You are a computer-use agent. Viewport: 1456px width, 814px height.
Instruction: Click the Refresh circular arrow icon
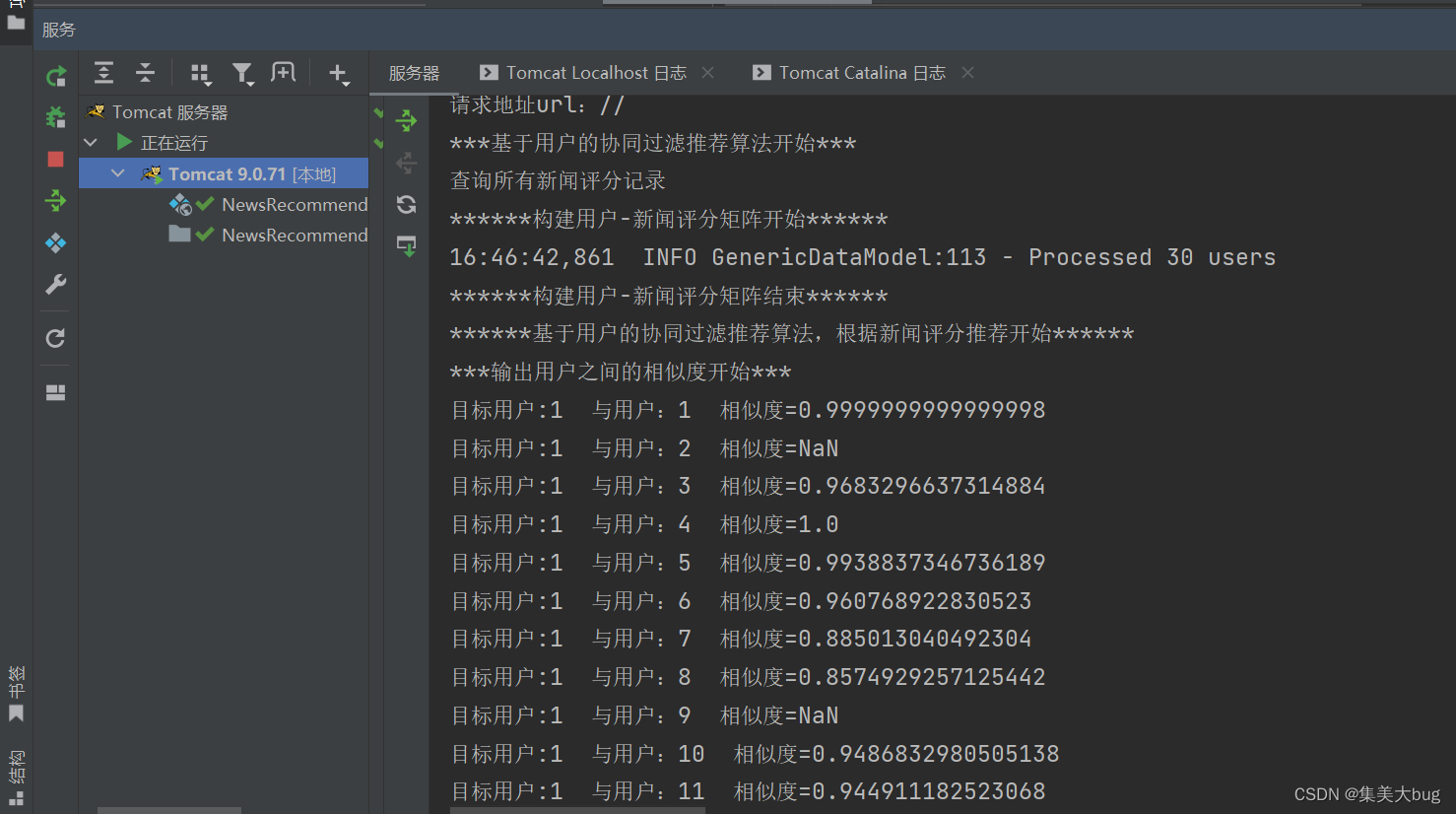(56, 338)
